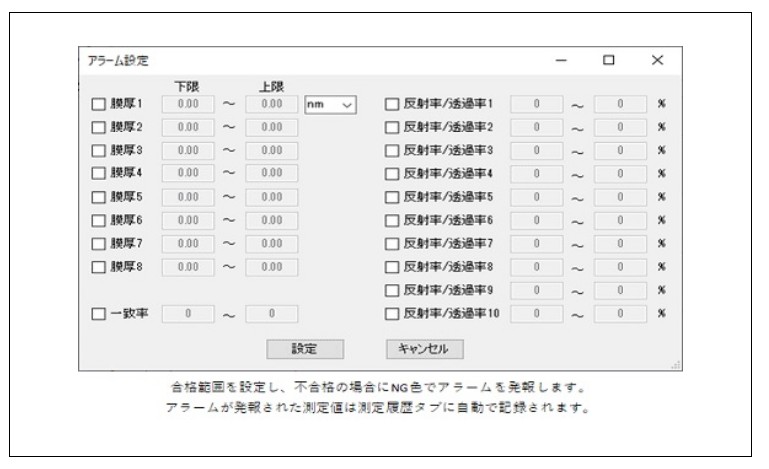Enable the 膜厚1 checkbox

(98, 104)
